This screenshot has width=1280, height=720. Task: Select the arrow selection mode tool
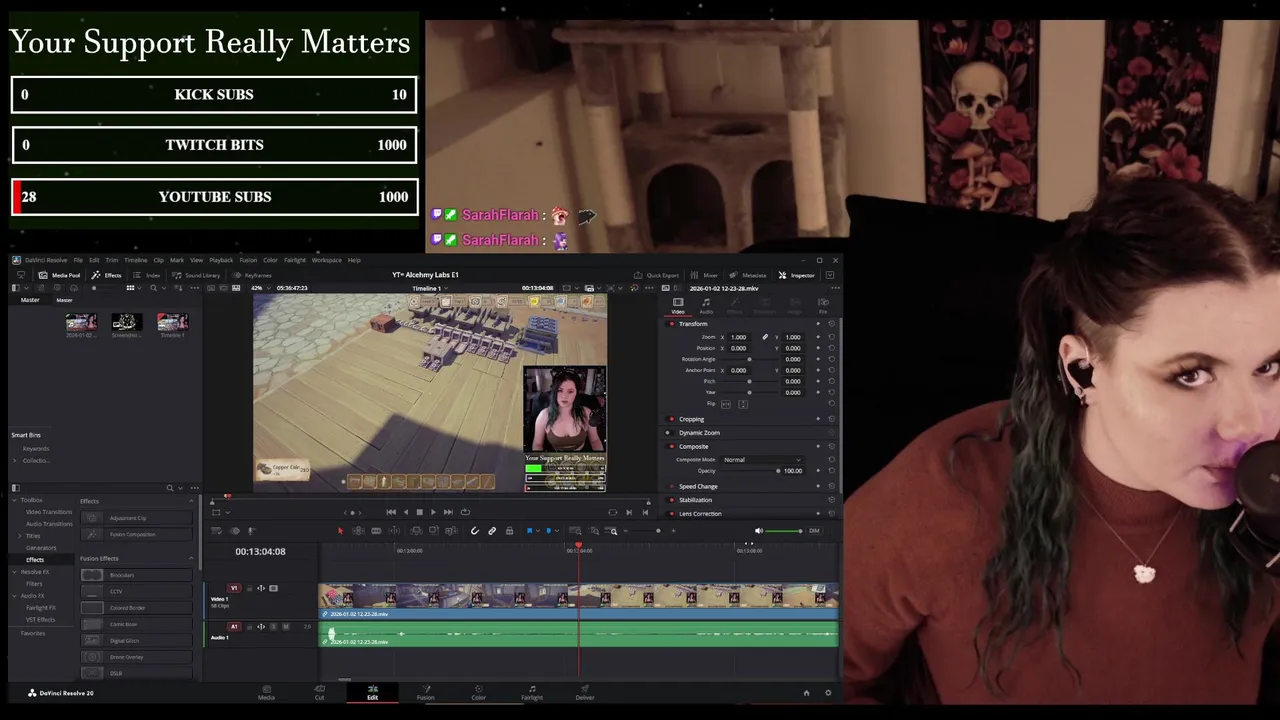point(340,531)
